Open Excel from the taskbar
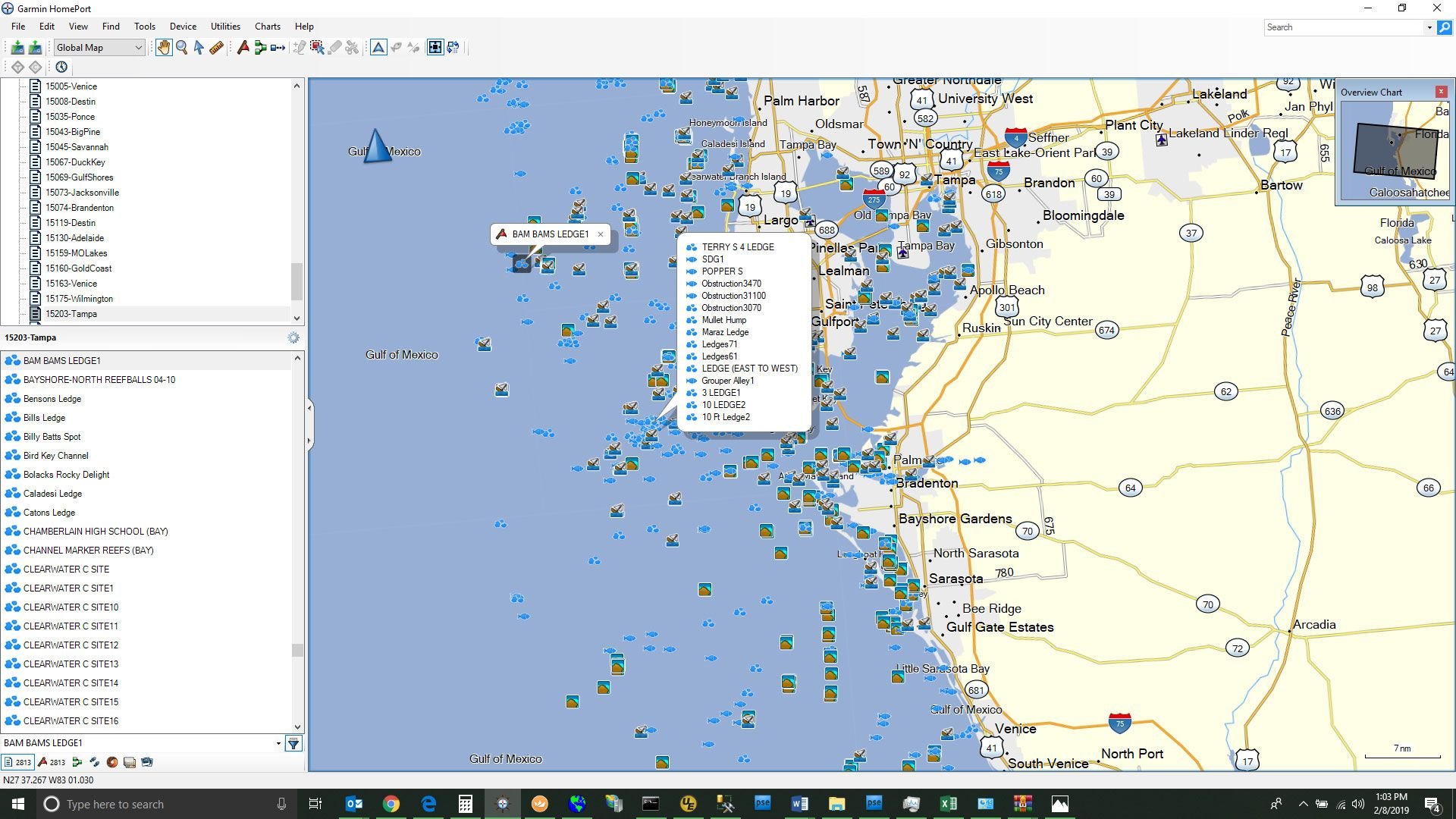The height and width of the screenshot is (819, 1456). [x=949, y=804]
